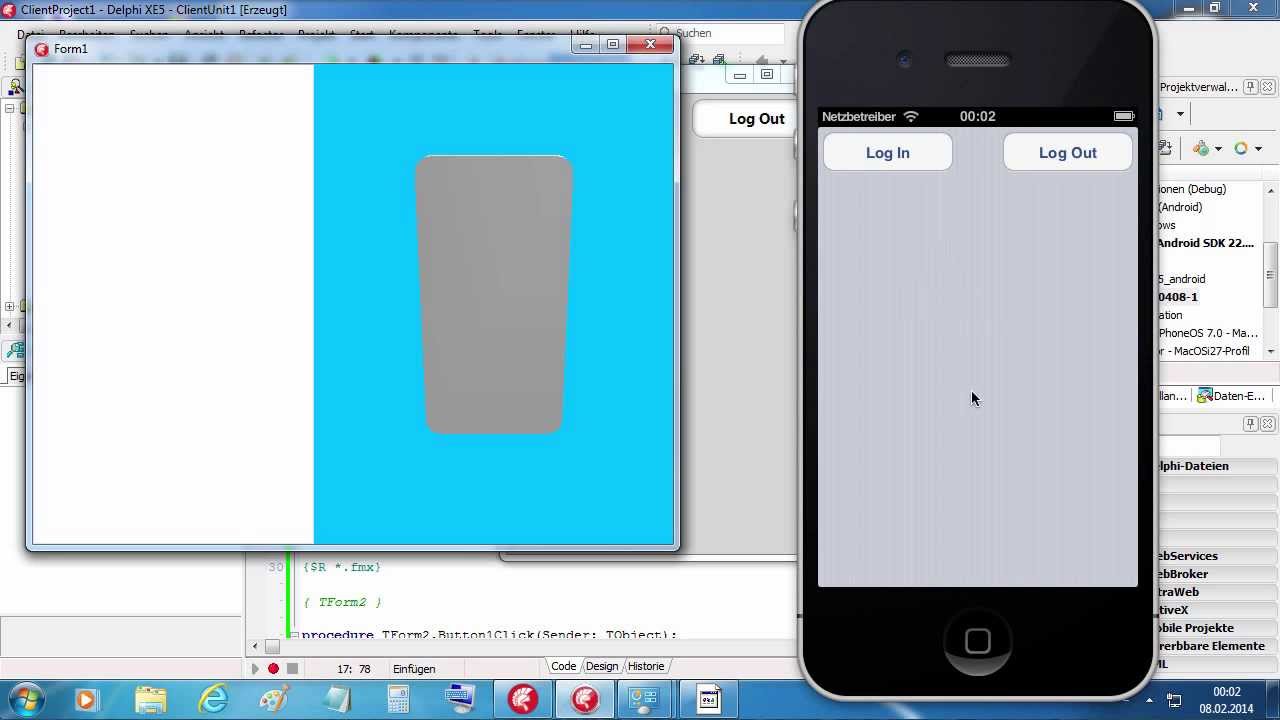Open Paint from the taskbar
Viewport: 1280px width, 720px height.
point(274,700)
